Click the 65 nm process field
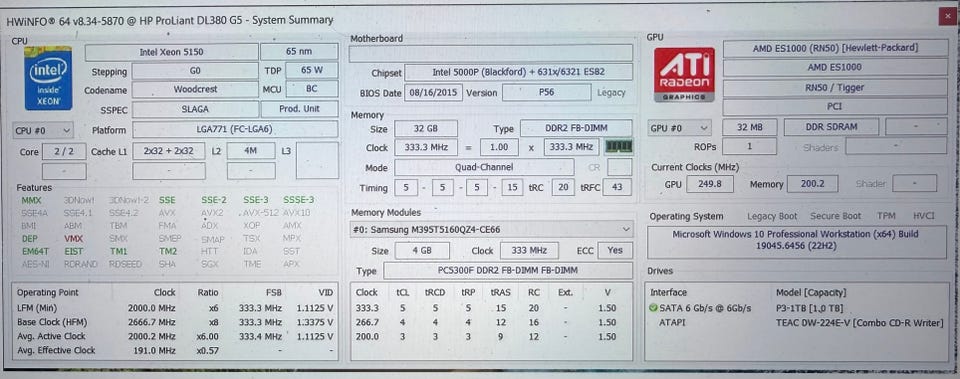This screenshot has width=960, height=379. 299,52
